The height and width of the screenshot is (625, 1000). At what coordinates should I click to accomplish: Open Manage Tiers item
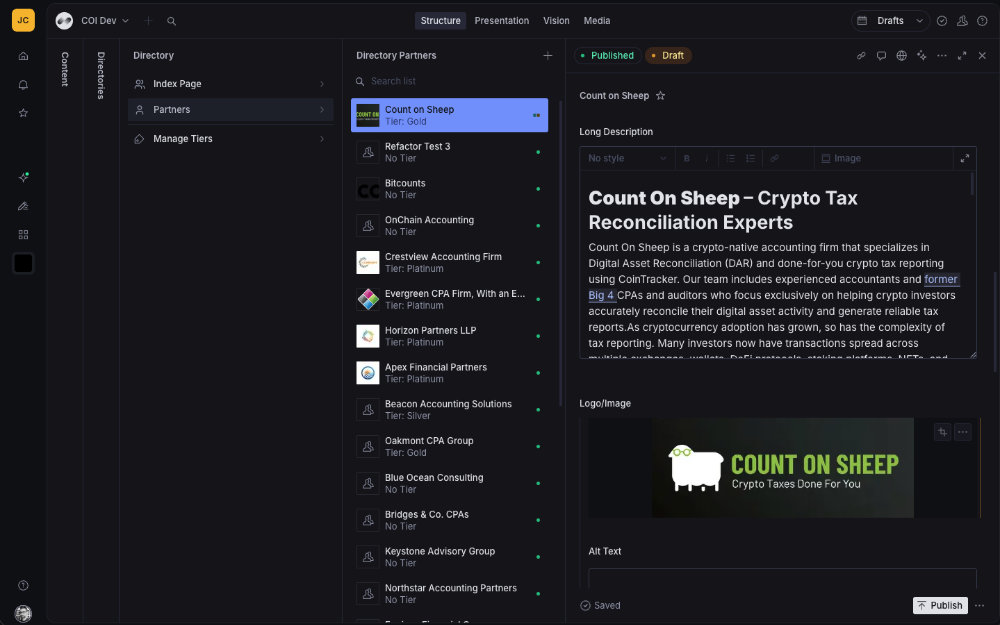(x=230, y=139)
